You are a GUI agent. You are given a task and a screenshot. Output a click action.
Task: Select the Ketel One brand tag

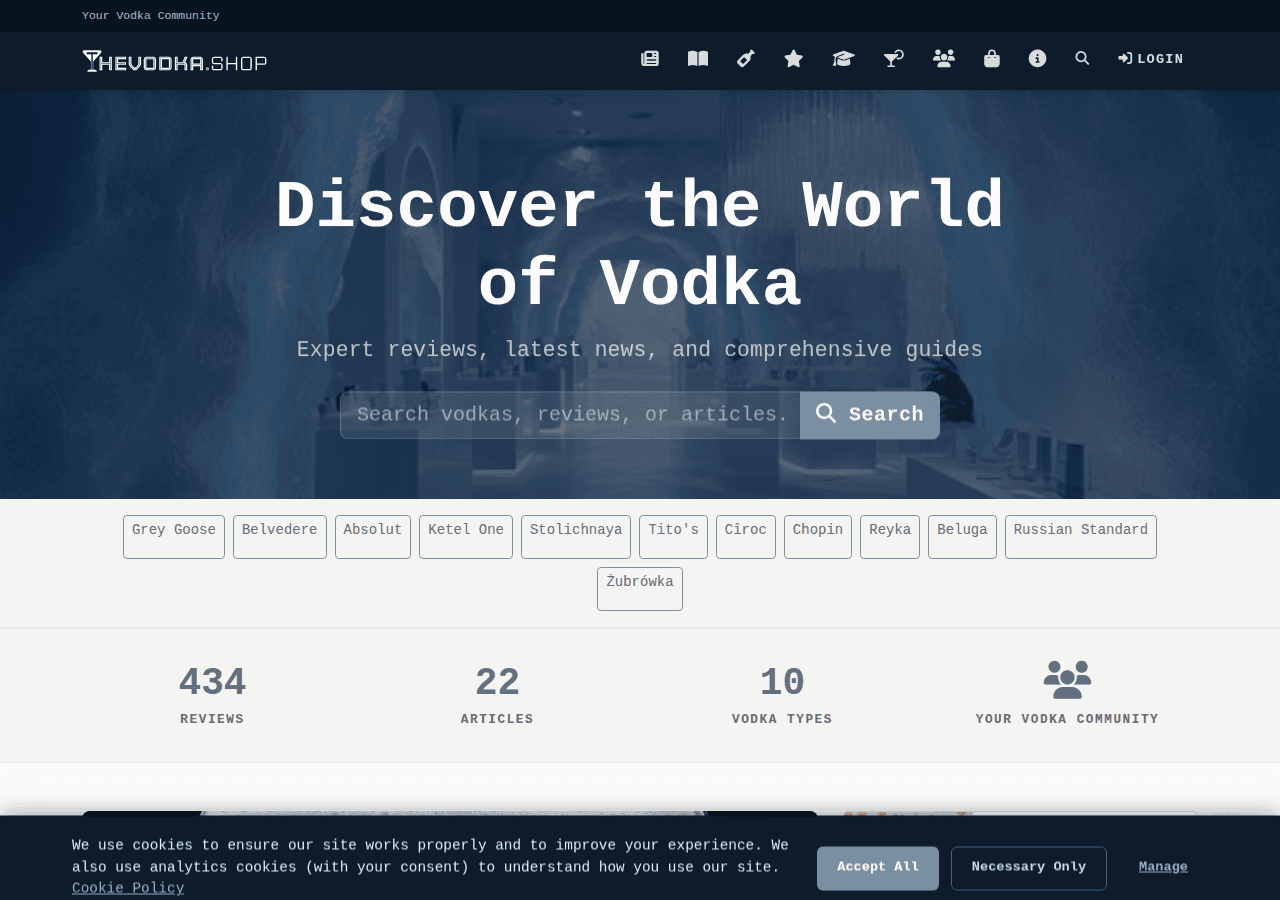coord(466,537)
